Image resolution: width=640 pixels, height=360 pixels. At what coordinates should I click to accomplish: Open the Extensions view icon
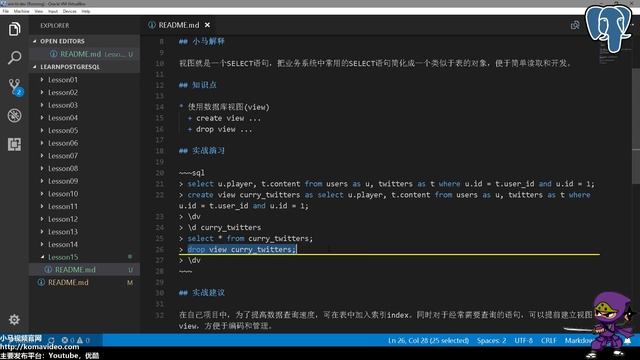pos(14,144)
